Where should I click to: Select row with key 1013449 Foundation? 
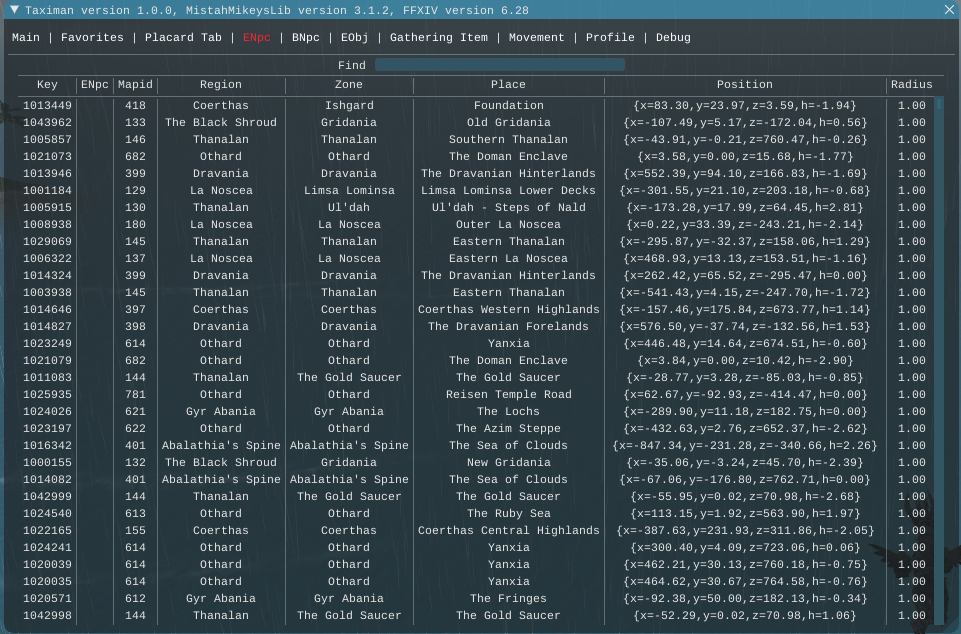point(47,106)
